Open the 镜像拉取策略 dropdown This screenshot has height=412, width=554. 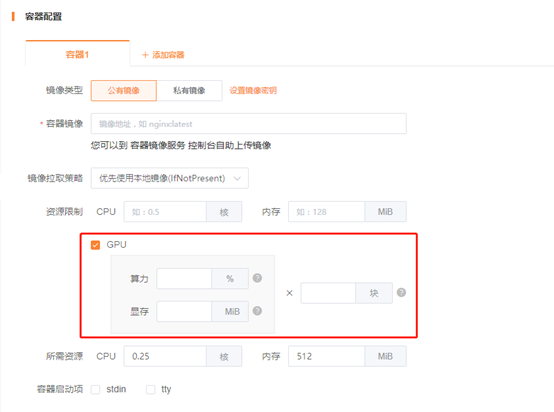(x=170, y=178)
